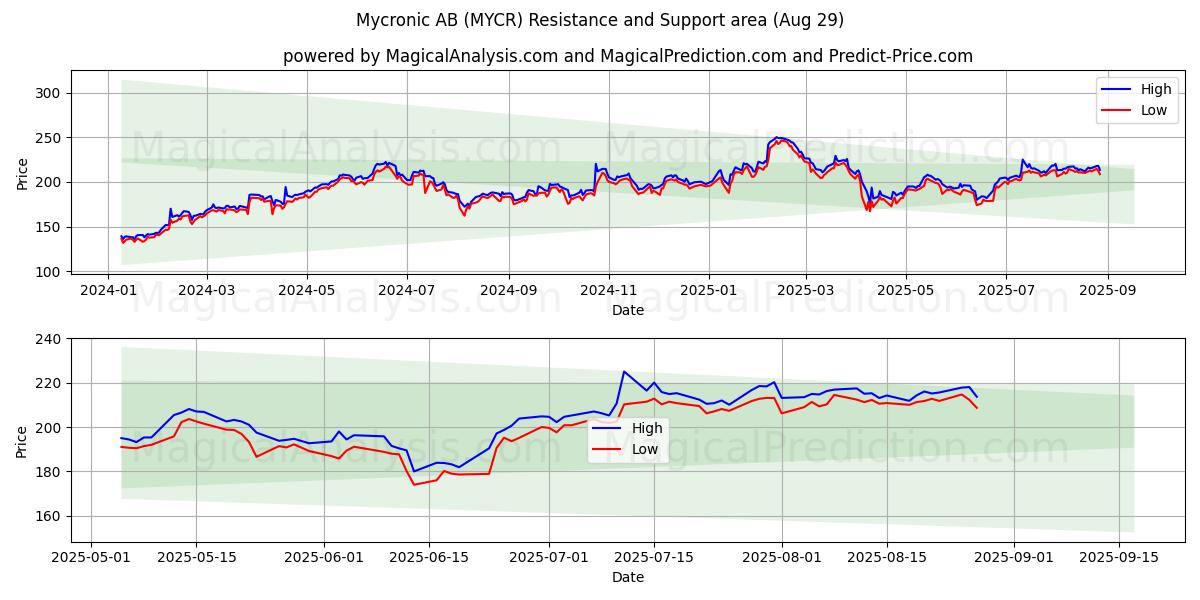Select the 2025-08-01 tick label on the bottom chart
Viewport: 1200px width, 600px height.
point(781,558)
